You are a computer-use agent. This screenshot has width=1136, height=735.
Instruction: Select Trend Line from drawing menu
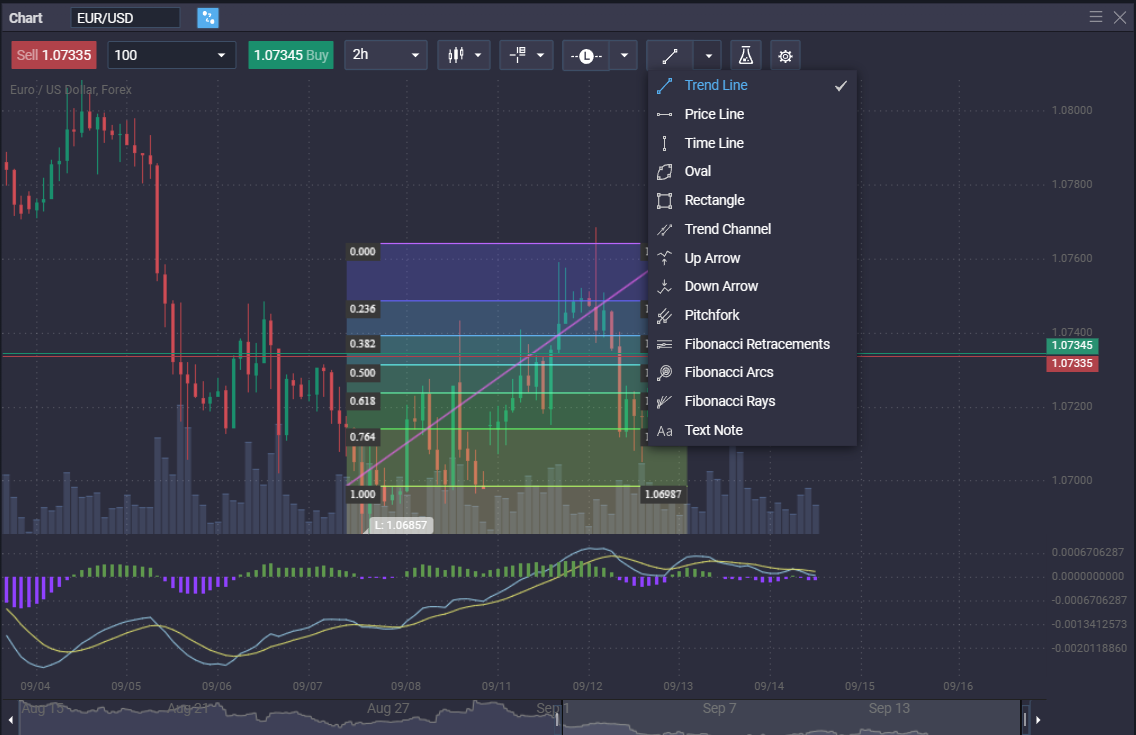tap(752, 85)
